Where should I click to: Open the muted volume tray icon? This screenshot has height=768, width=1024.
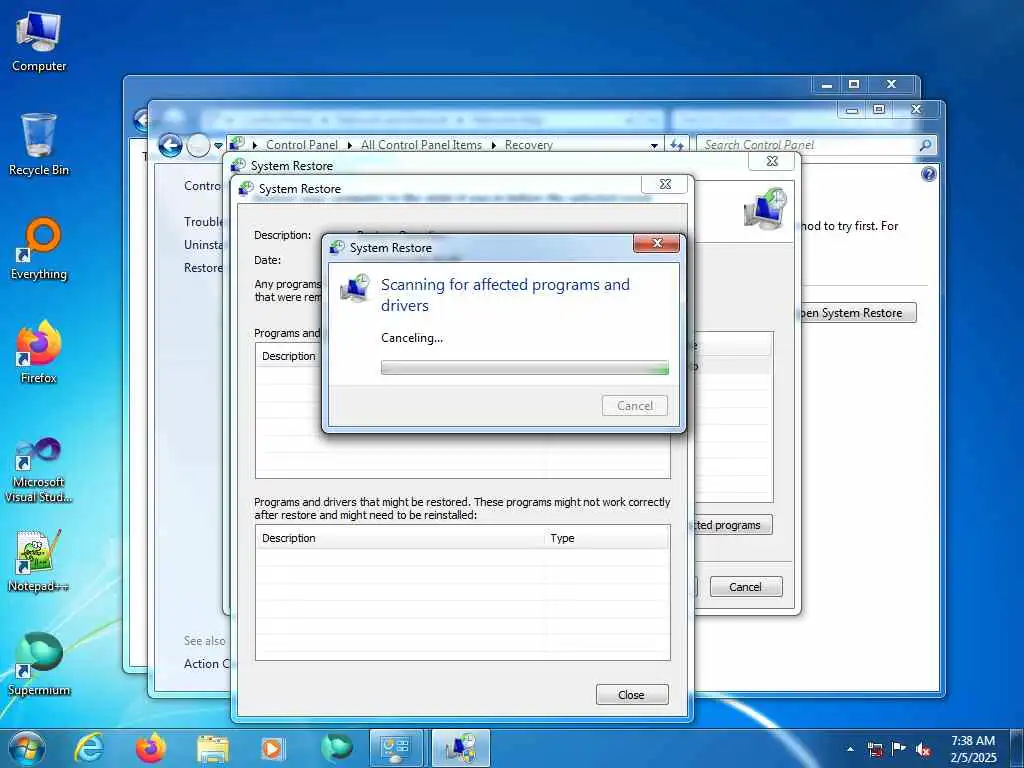point(923,749)
